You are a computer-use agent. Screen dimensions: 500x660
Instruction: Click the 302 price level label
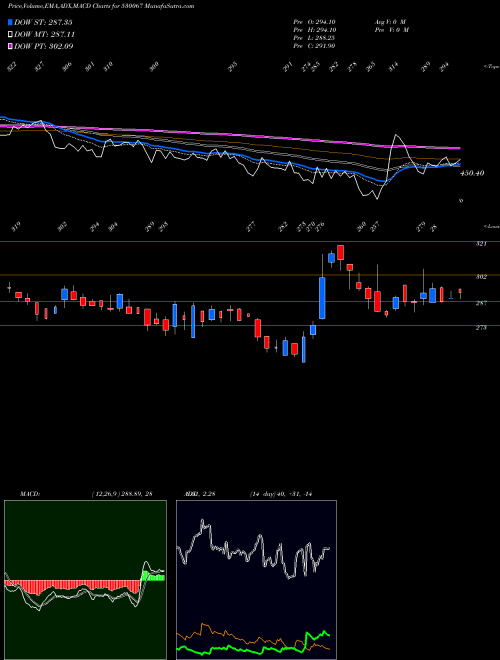481,277
